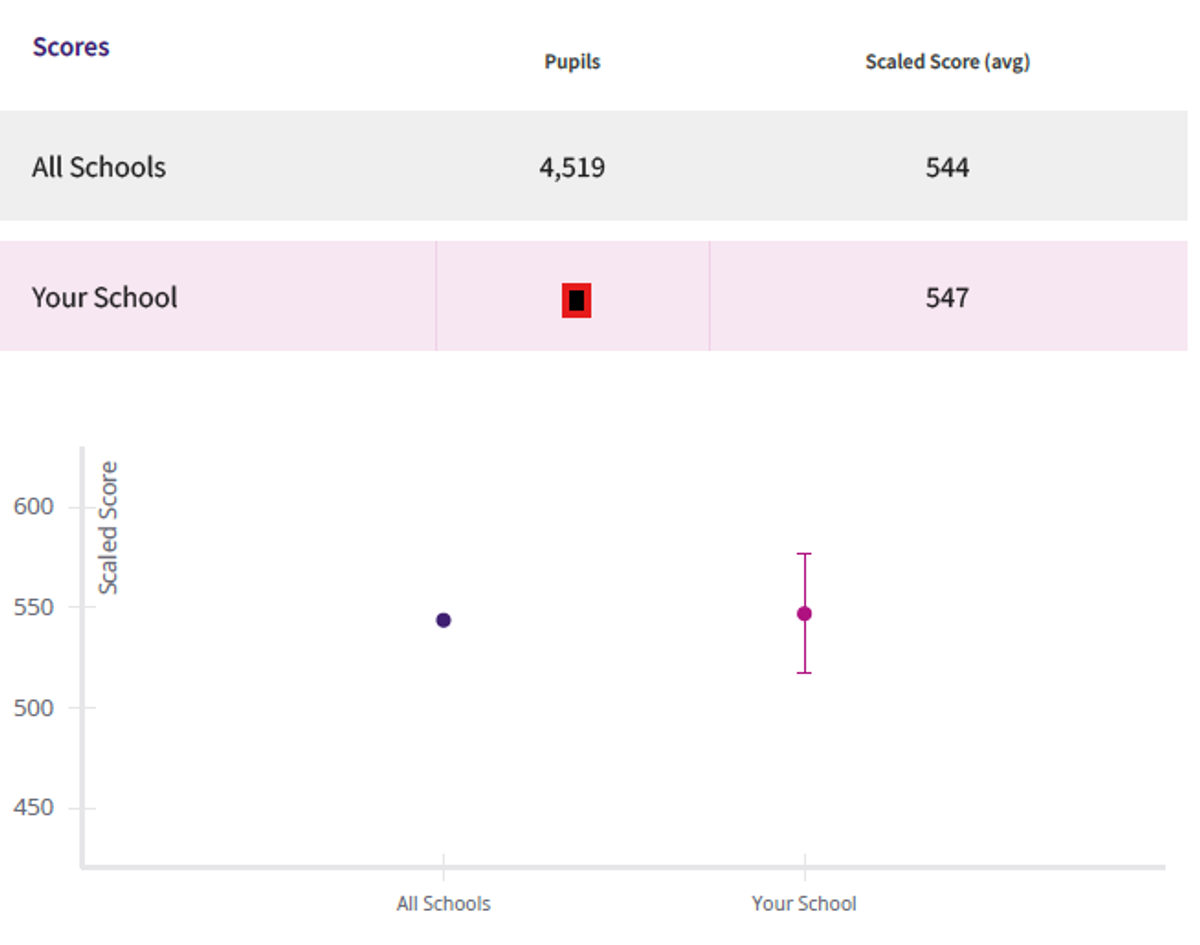The image size is (1200, 945).
Task: Click the All Schools x-axis category label
Action: pos(444,904)
